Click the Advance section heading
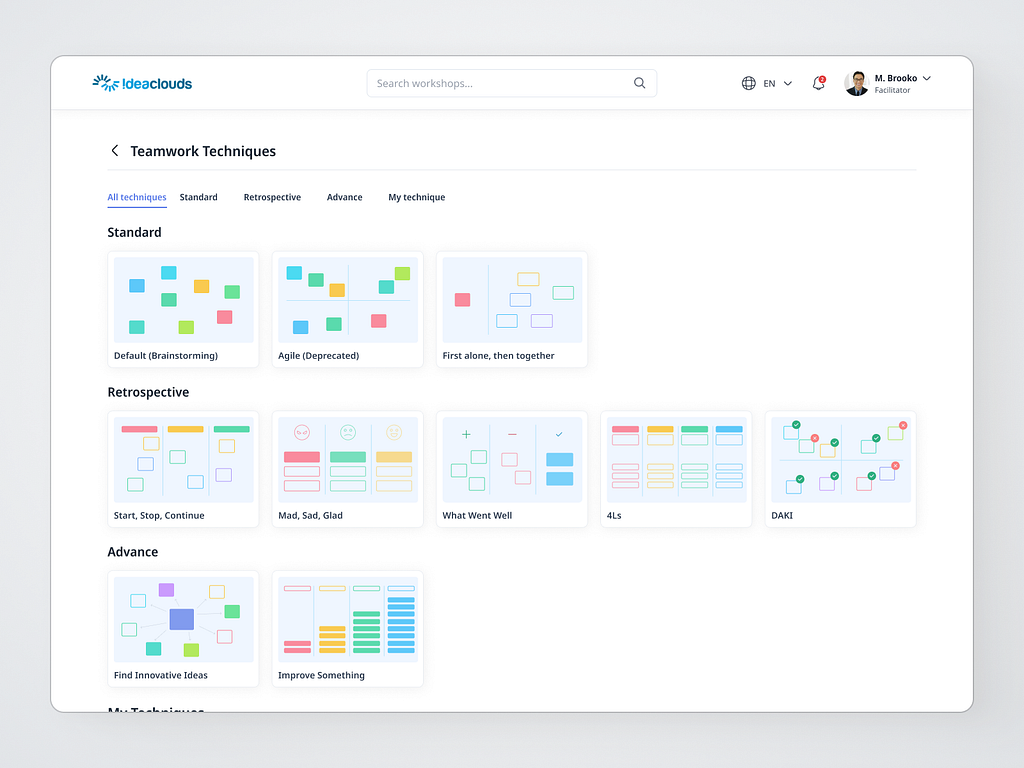Screen dimensions: 1024x768 133,552
